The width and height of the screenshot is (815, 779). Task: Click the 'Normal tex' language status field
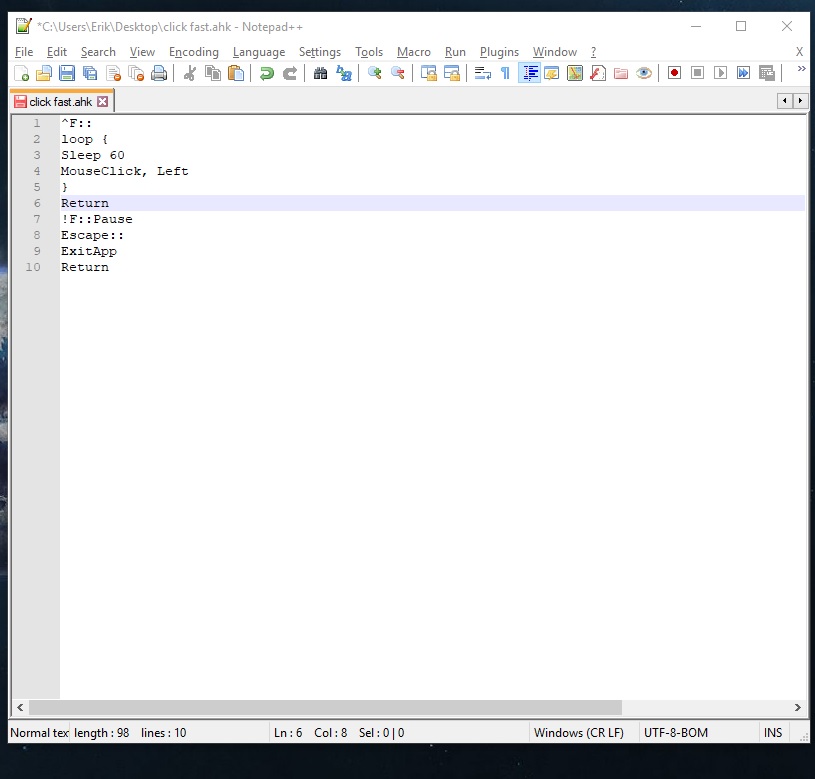coord(40,733)
